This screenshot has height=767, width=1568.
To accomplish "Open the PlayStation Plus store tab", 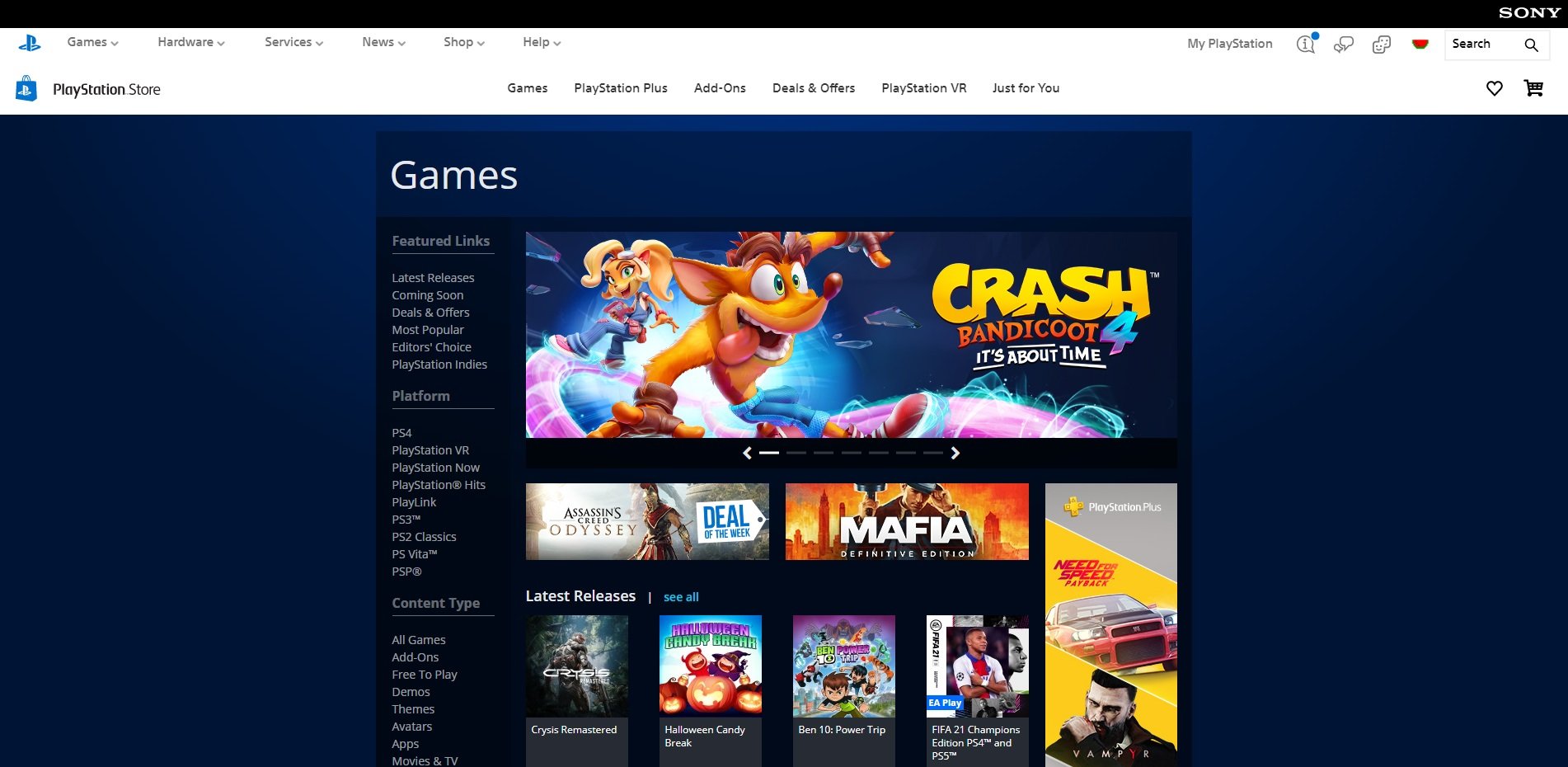I will click(621, 88).
